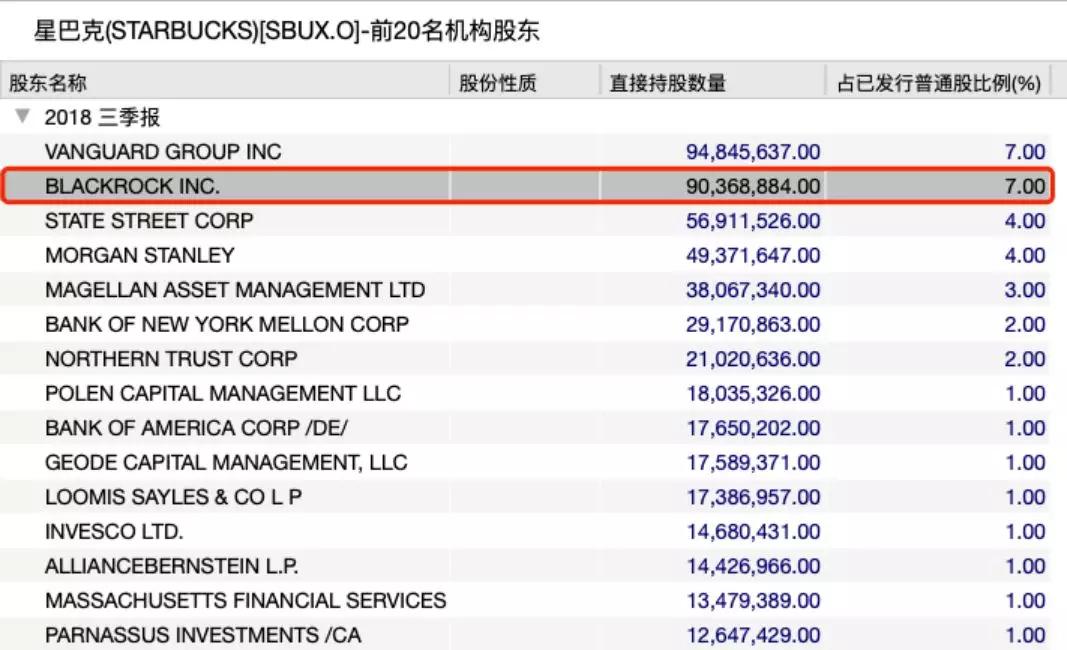Click 占已发行普通股比例(%) column header
Image resolution: width=1067 pixels, height=650 pixels.
point(939,83)
